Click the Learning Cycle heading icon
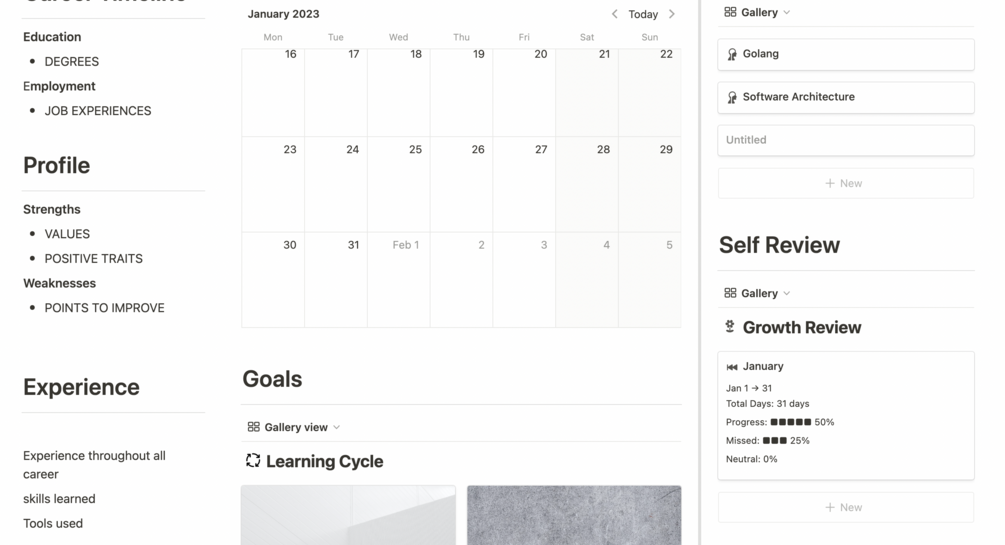Viewport: 1005px width, 545px height. pyautogui.click(x=253, y=461)
